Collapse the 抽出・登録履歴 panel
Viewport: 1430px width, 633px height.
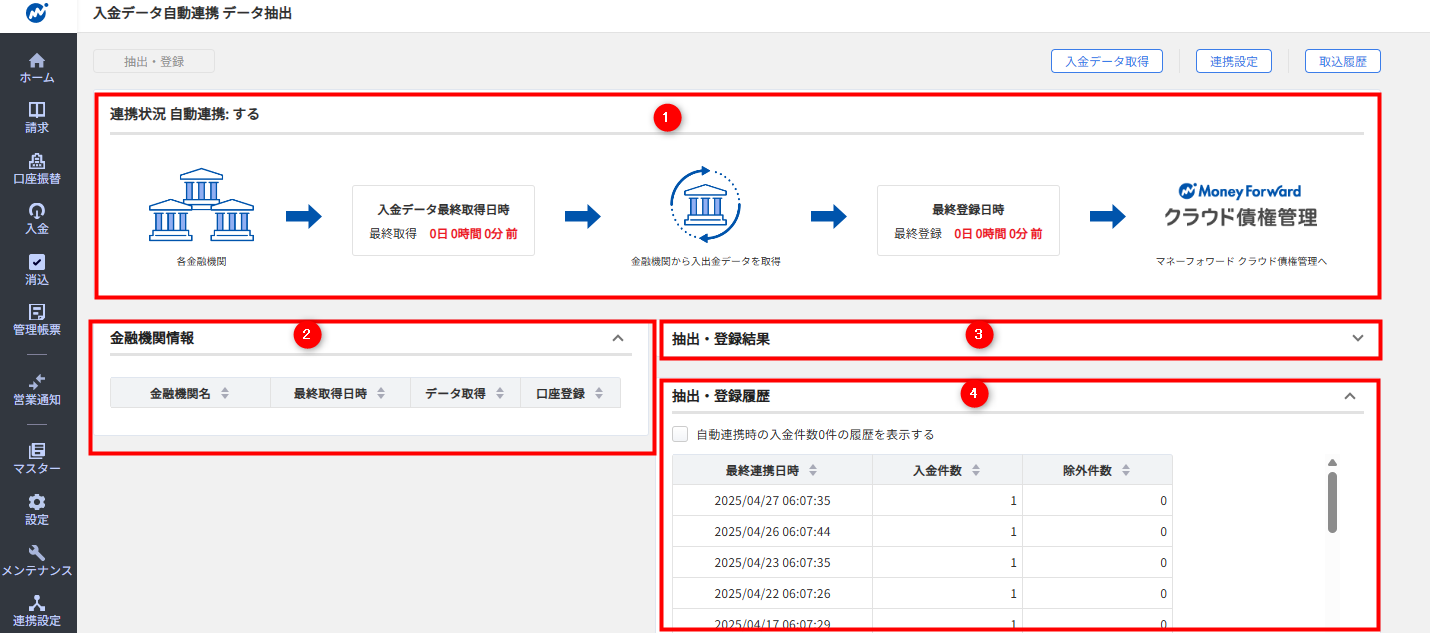pos(1350,396)
